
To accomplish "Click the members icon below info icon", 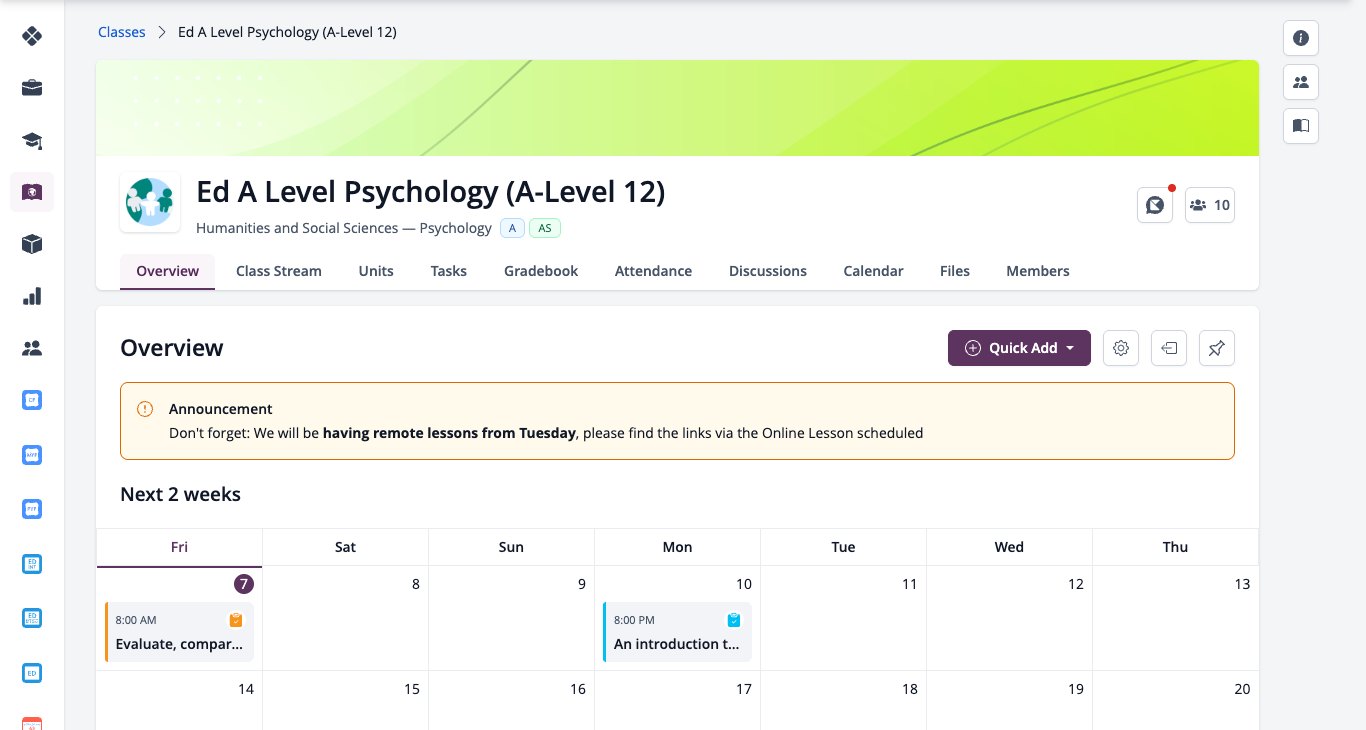I will tap(1301, 82).
